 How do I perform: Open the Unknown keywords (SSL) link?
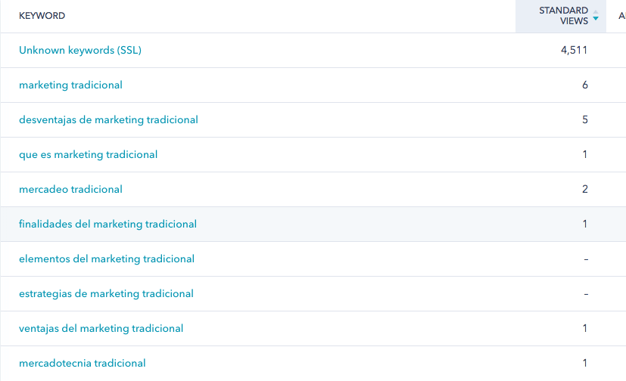pos(80,50)
